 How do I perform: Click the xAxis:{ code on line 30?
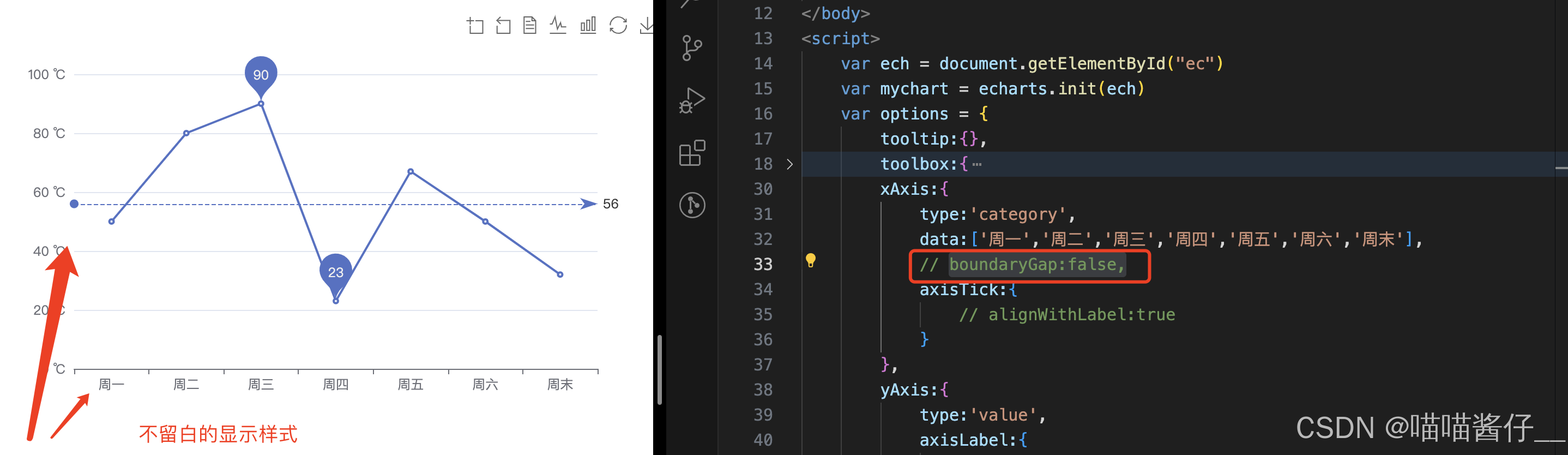914,189
